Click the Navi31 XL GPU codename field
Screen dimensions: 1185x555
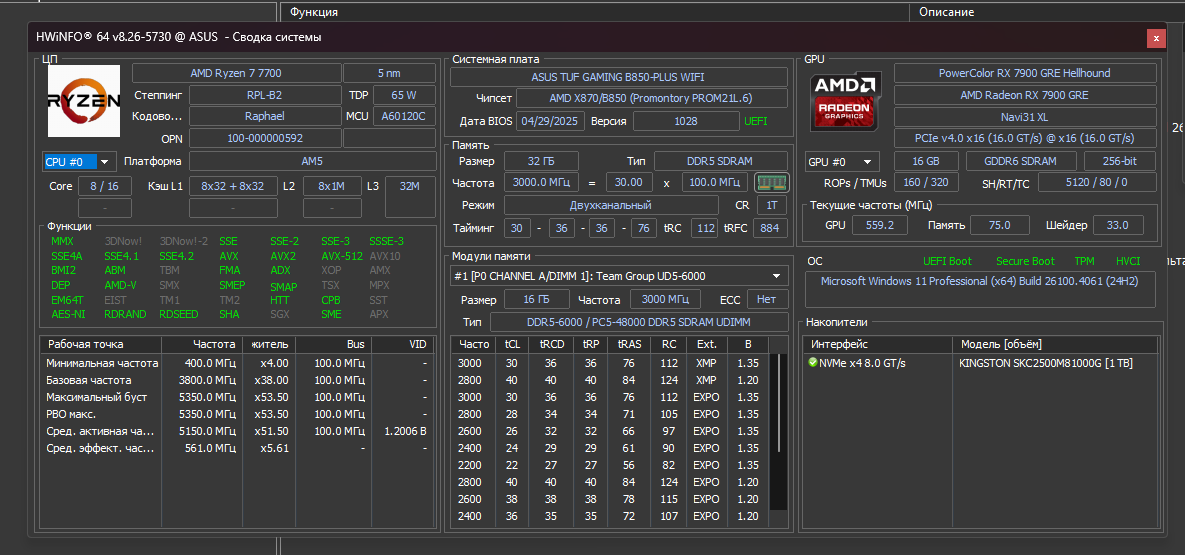click(1026, 117)
